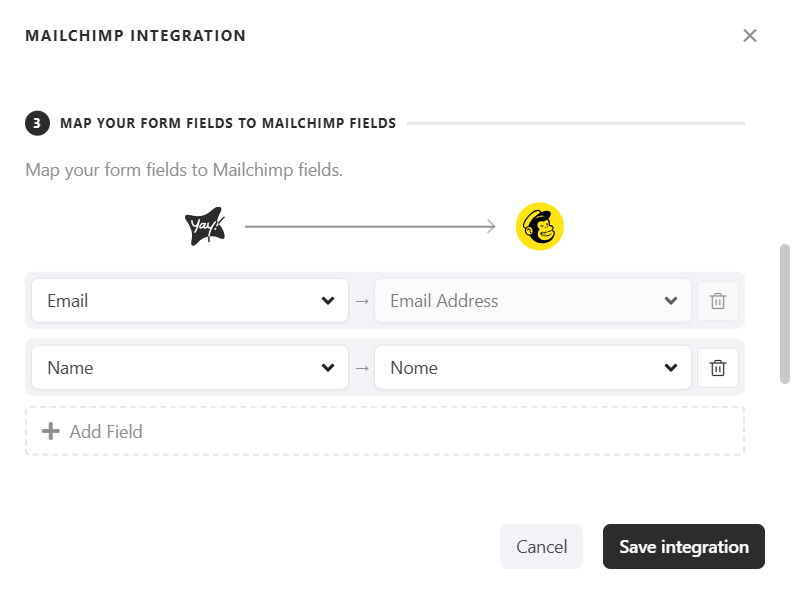Click arrow between Email and Email Address
The height and width of the screenshot is (594, 794).
point(361,301)
